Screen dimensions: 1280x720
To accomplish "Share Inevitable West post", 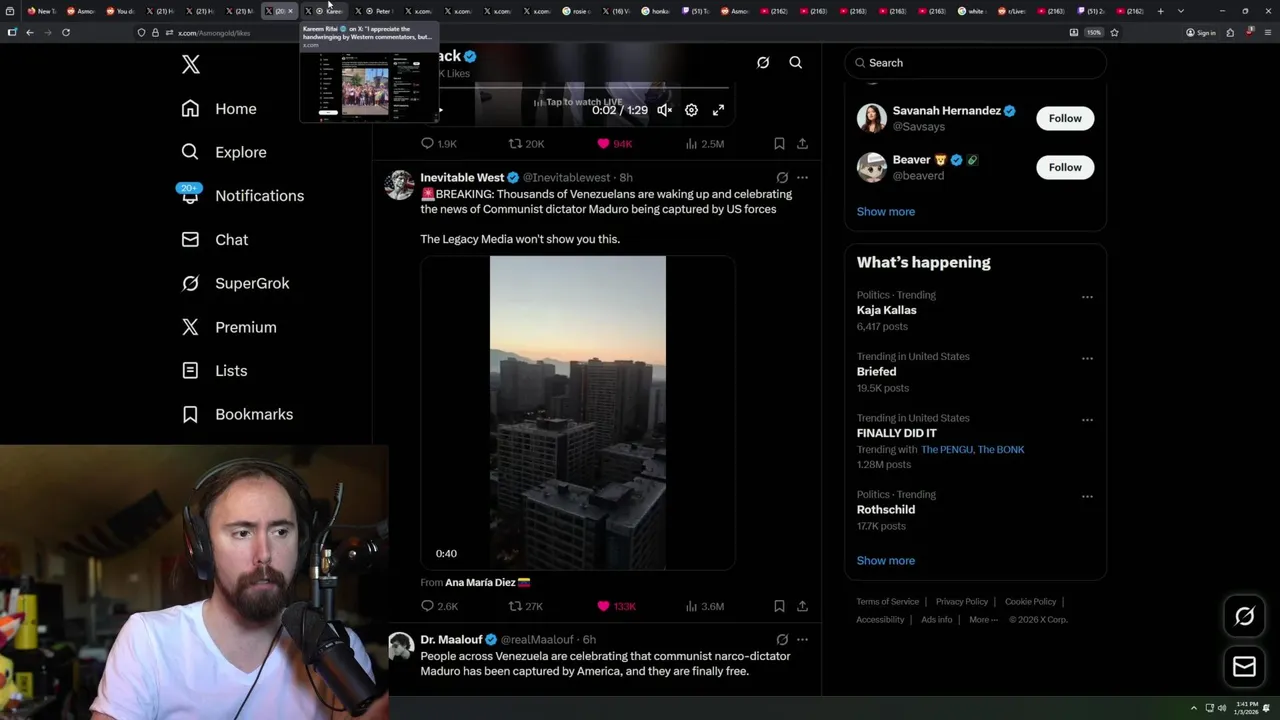I will [x=802, y=606].
